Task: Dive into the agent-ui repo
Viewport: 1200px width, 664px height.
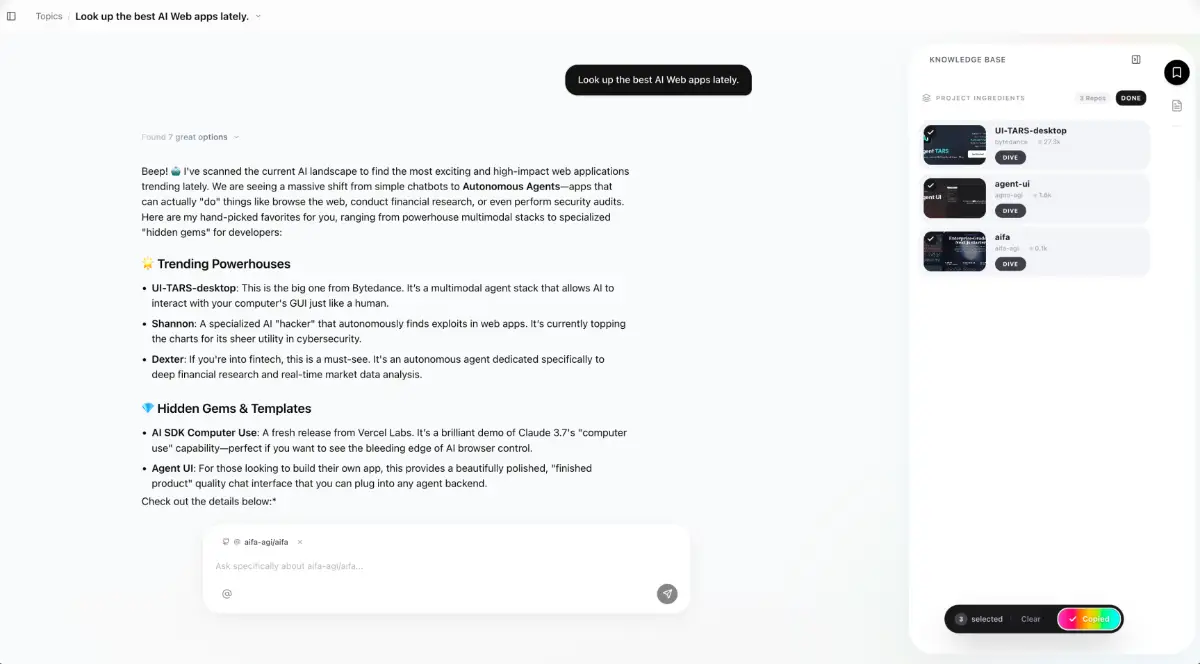Action: (1010, 211)
